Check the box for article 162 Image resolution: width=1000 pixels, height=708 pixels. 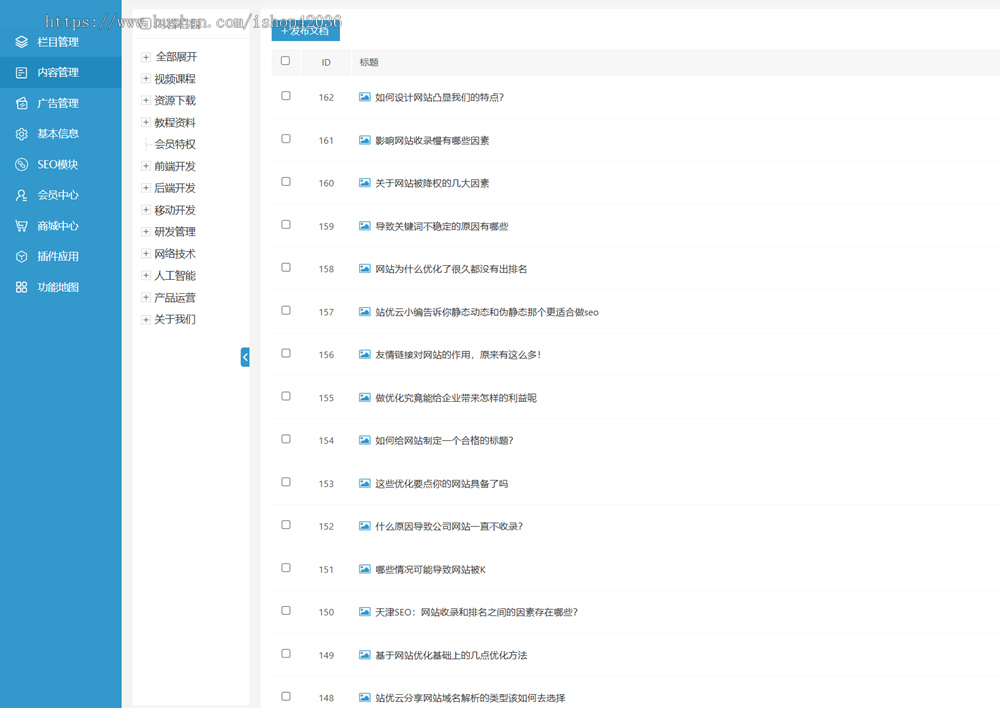click(286, 96)
